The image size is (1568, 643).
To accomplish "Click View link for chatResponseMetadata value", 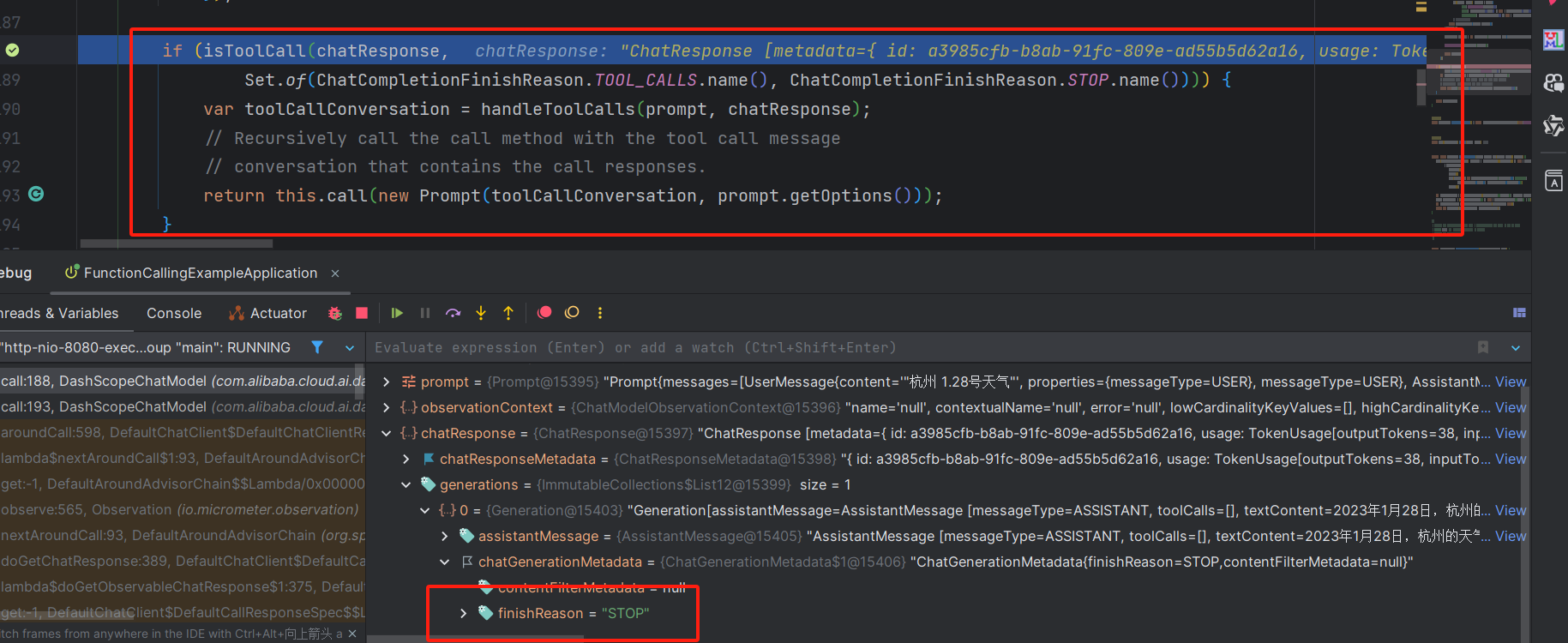I will click(1511, 459).
